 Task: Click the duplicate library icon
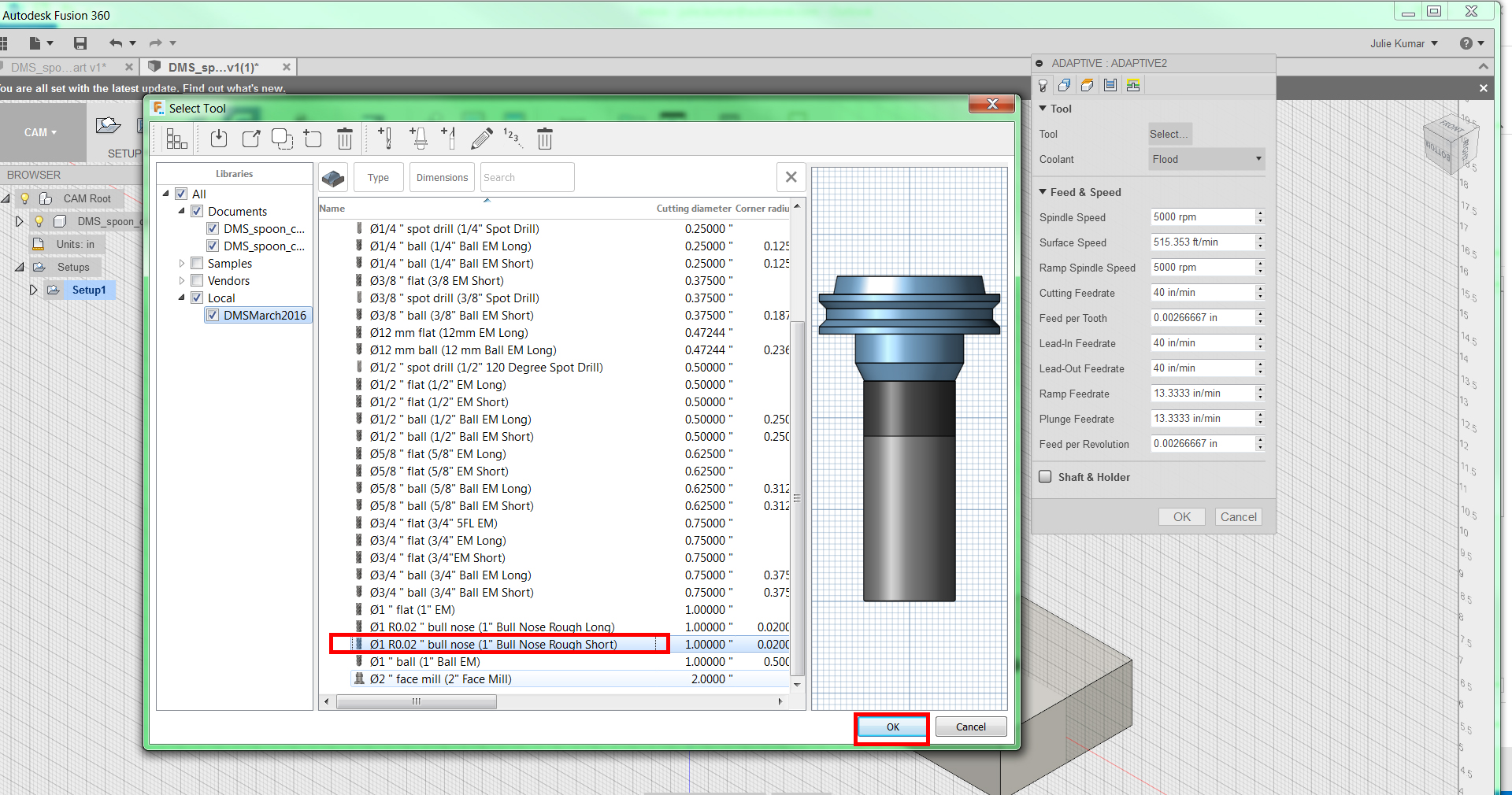click(x=282, y=139)
